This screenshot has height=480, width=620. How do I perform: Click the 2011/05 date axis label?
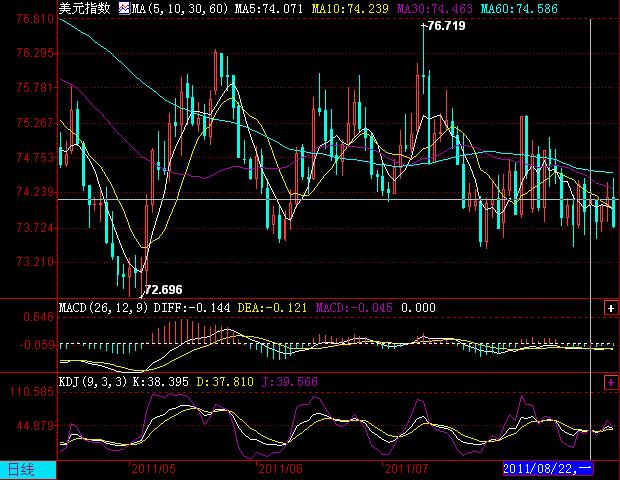(153, 469)
